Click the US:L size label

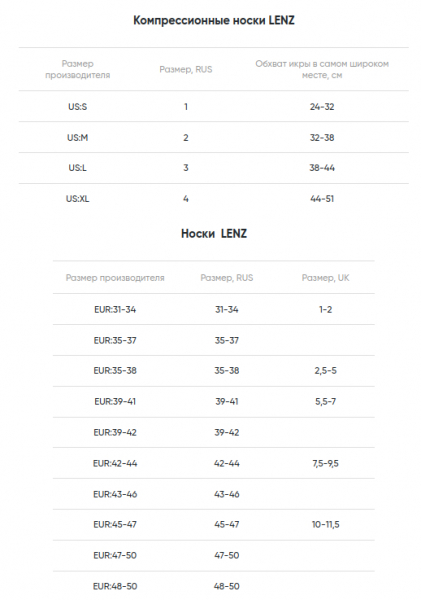(77, 168)
